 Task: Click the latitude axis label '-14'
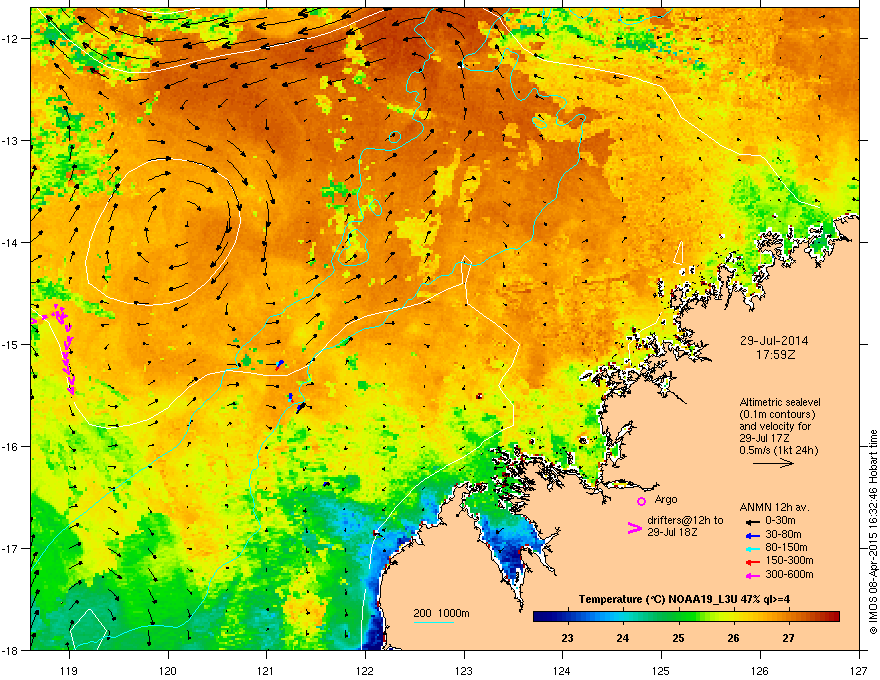coord(11,242)
